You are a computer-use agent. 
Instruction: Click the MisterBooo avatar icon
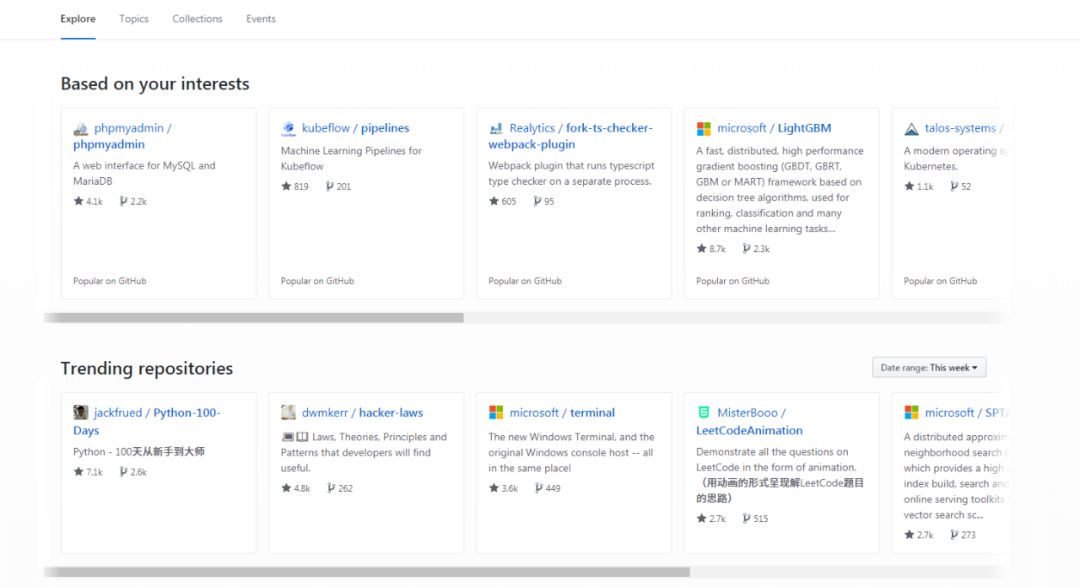click(x=703, y=413)
